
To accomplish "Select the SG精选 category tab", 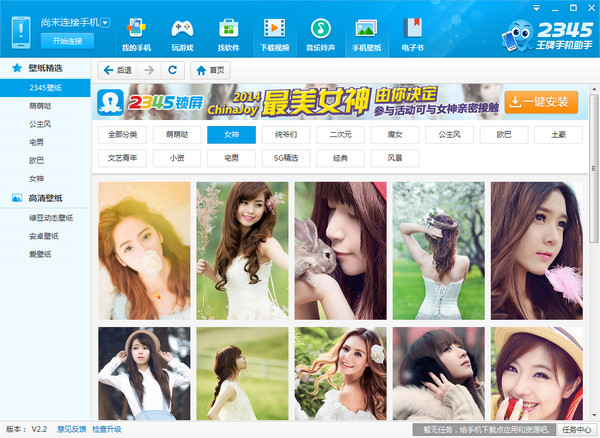I will [286, 158].
